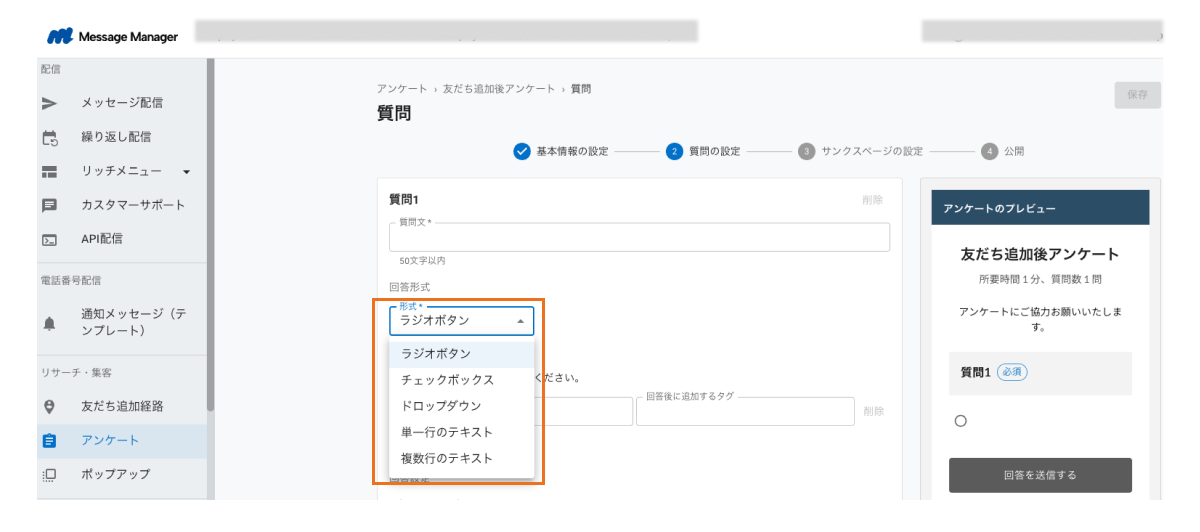Click the calendar icon beside 繰り返し配信
Image resolution: width=1200 pixels, height=532 pixels.
click(49, 137)
